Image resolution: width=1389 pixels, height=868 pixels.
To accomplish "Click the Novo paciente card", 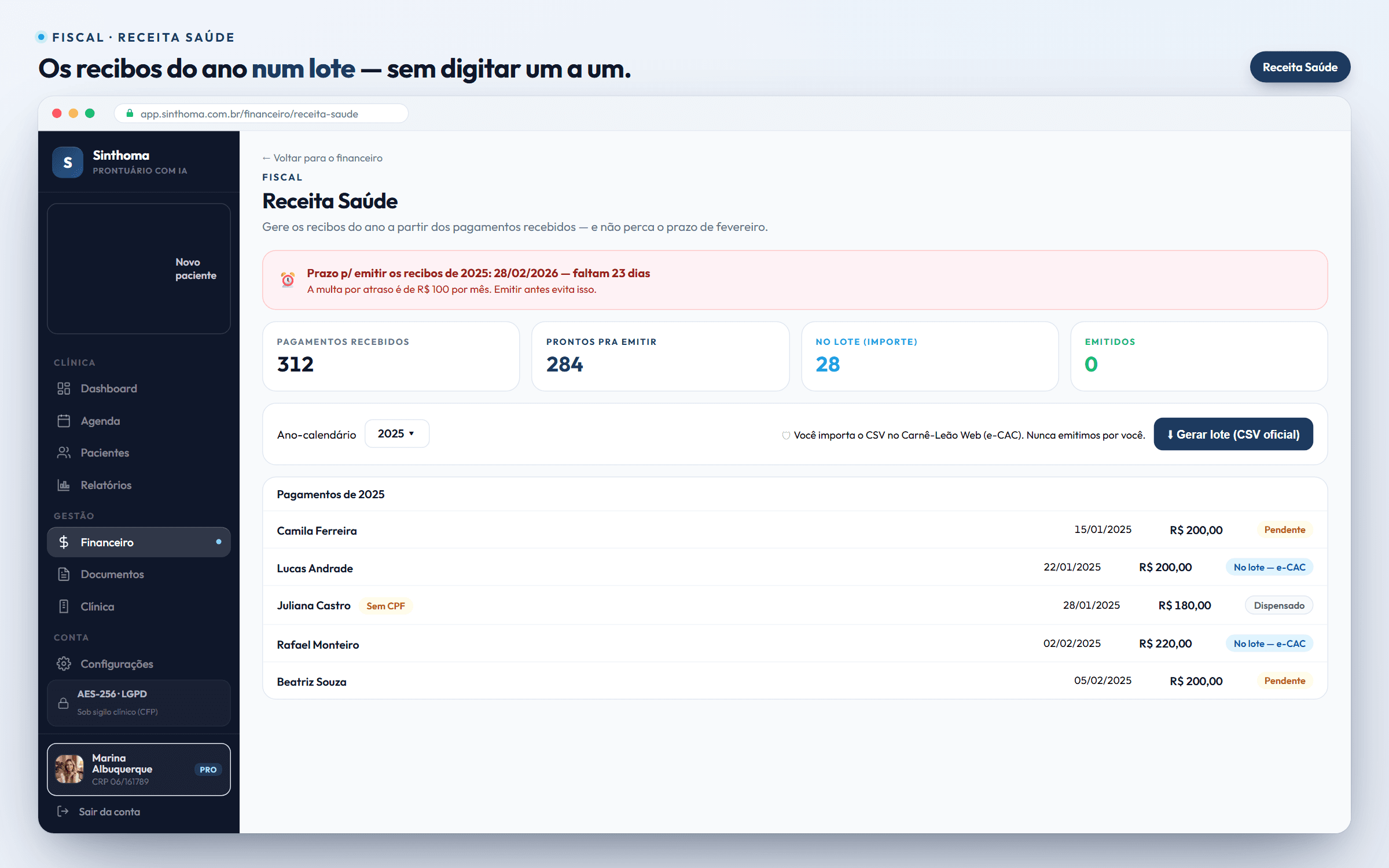I will tap(139, 269).
